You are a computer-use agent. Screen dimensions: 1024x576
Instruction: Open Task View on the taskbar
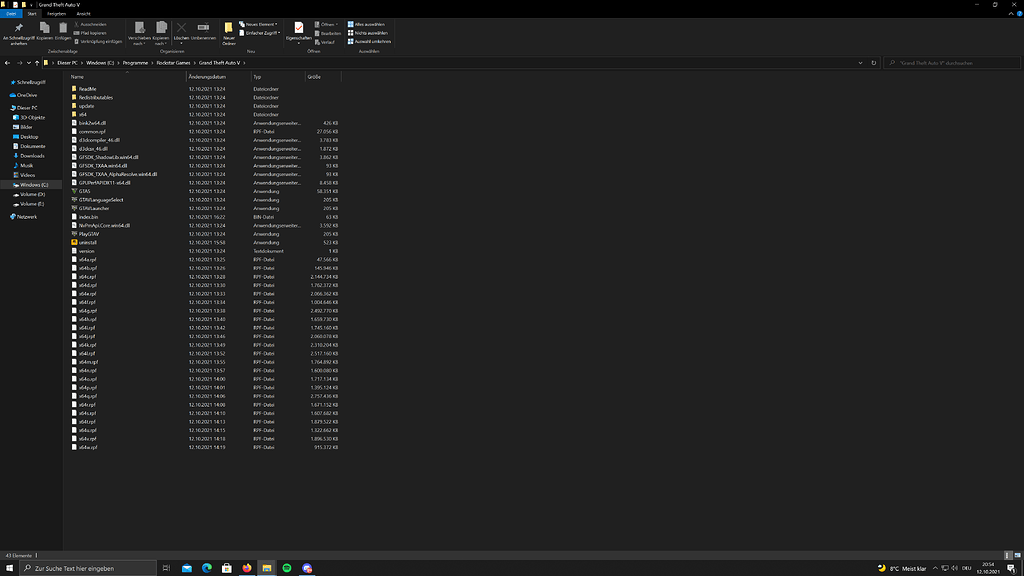tap(166, 568)
